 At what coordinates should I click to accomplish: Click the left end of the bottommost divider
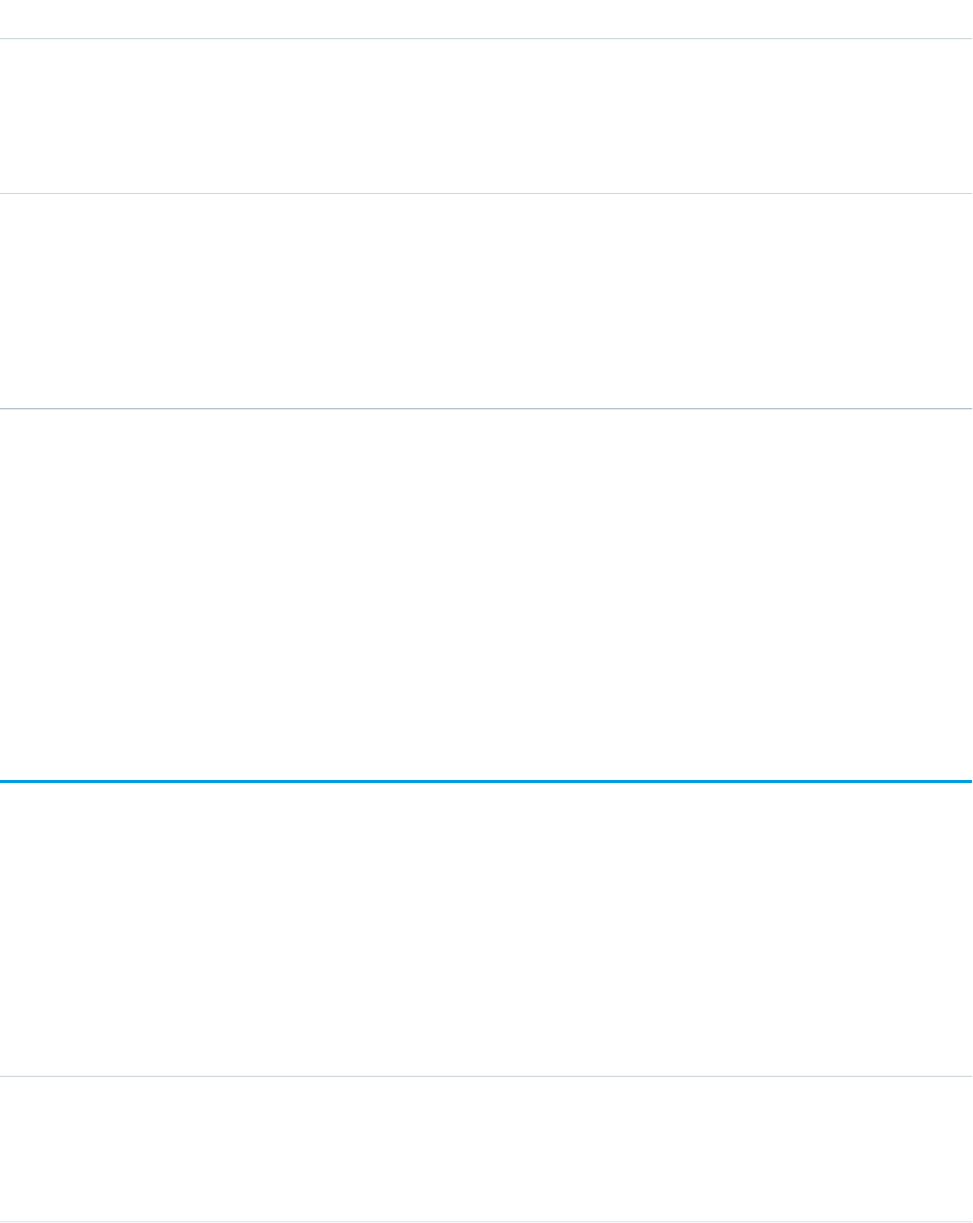(x=4, y=1222)
